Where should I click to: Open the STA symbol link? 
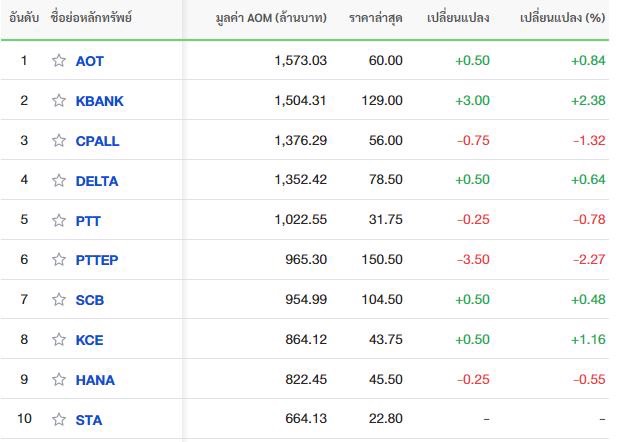pyautogui.click(x=89, y=420)
